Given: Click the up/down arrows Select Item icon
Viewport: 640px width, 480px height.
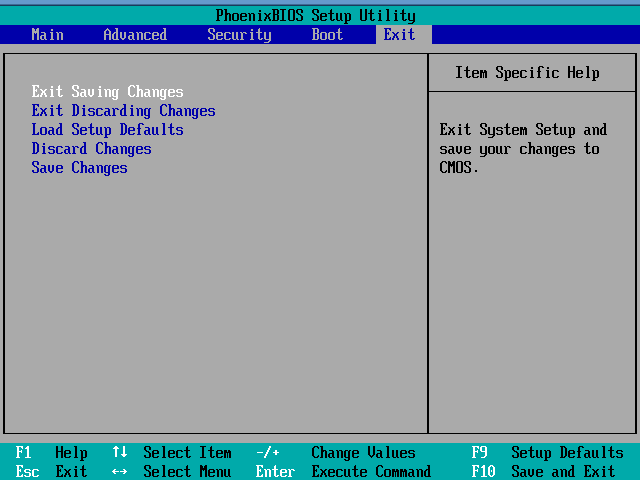Looking at the screenshot, I should tap(120, 452).
